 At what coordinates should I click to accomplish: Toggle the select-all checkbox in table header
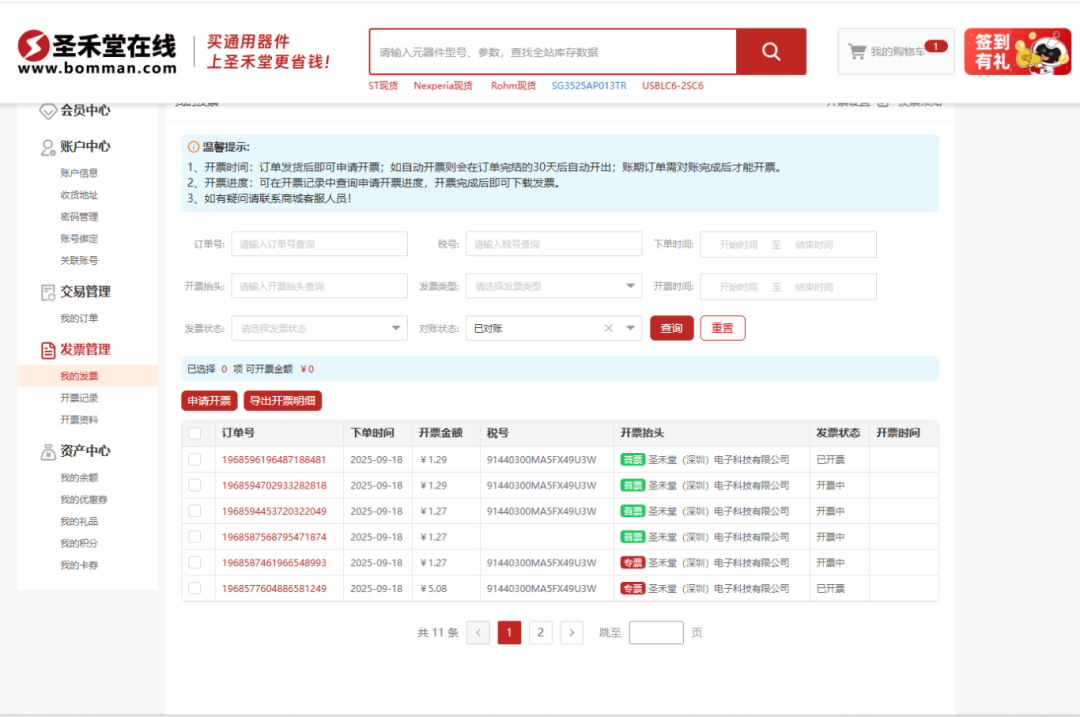click(195, 434)
